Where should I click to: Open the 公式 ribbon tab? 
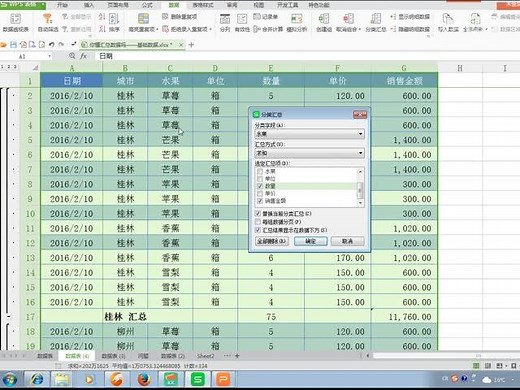click(x=147, y=5)
